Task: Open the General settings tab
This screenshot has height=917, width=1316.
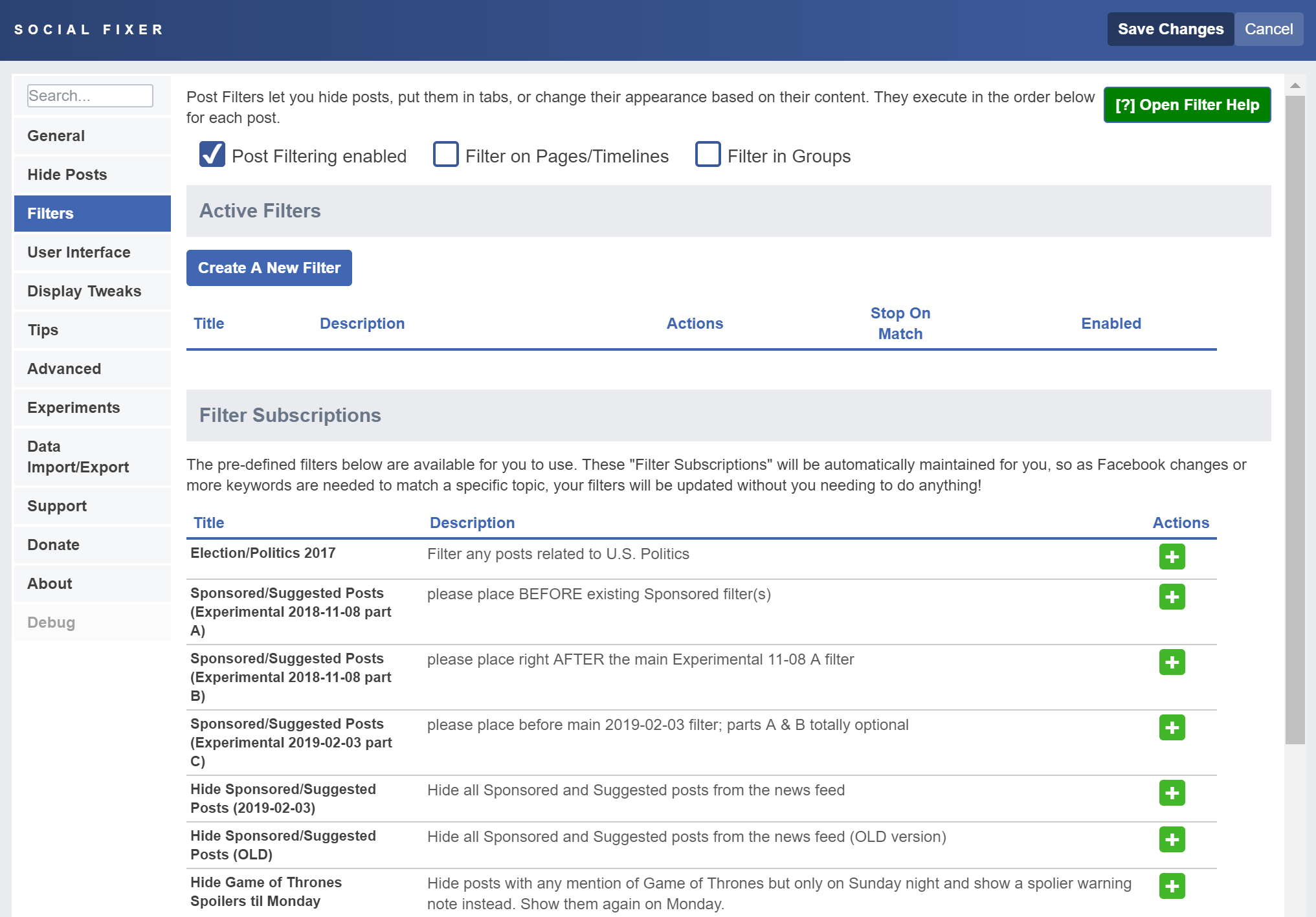Action: click(93, 136)
